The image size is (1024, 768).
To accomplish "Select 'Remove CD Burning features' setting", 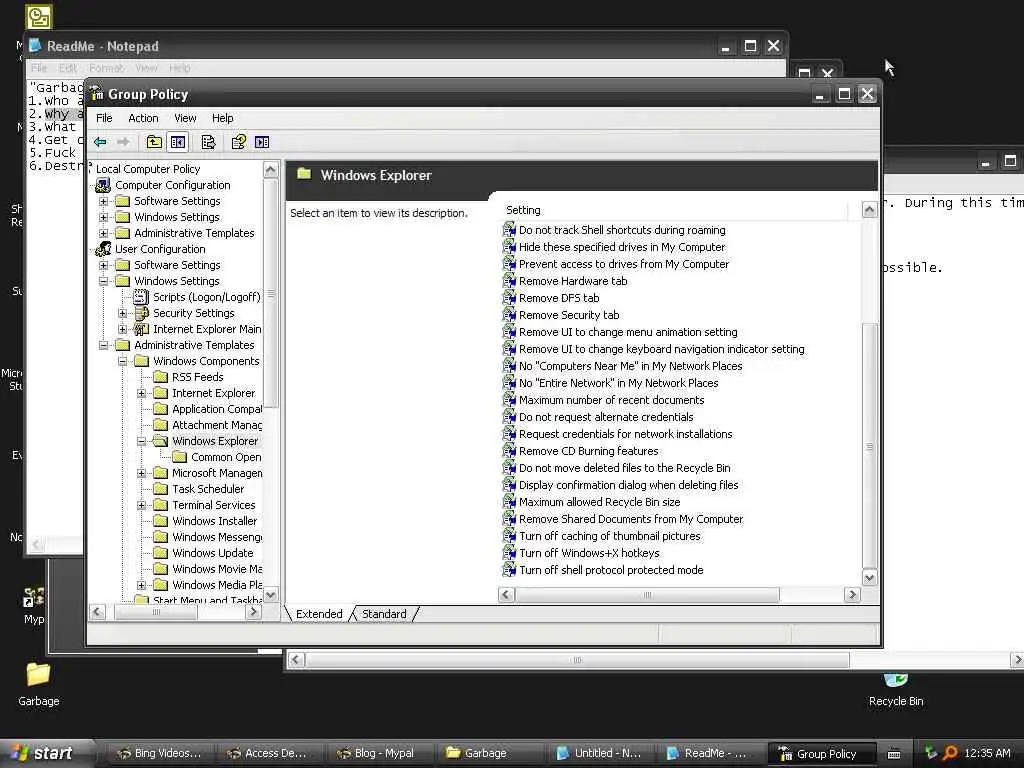I will tap(588, 451).
